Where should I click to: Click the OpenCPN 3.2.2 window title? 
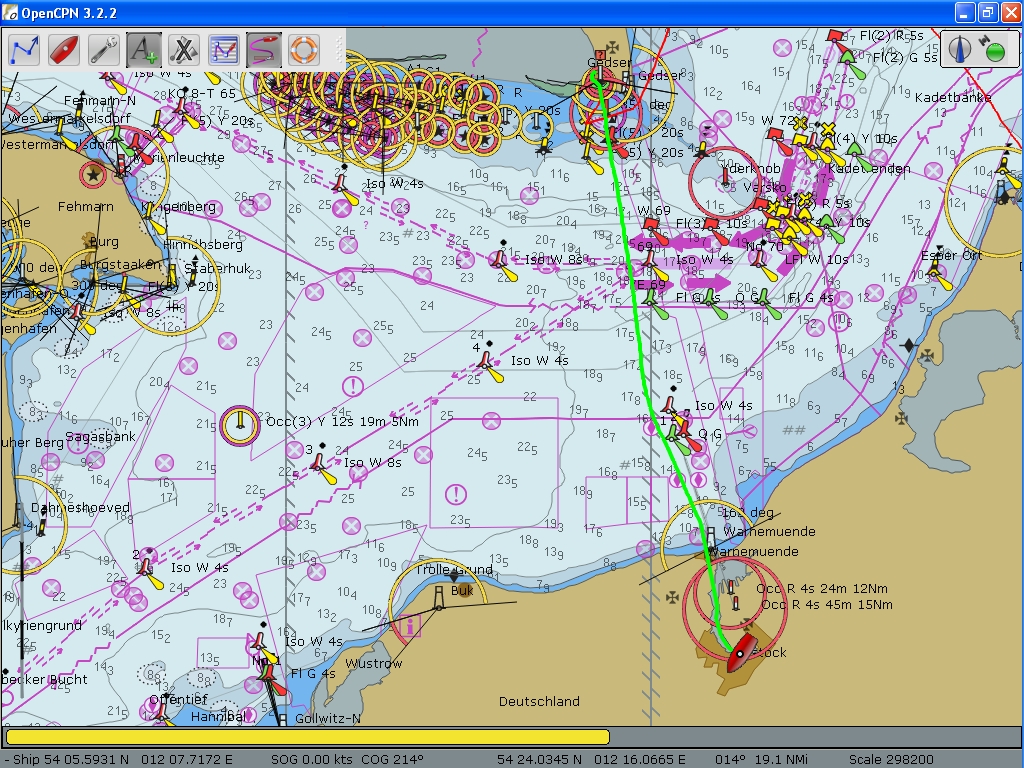[69, 13]
